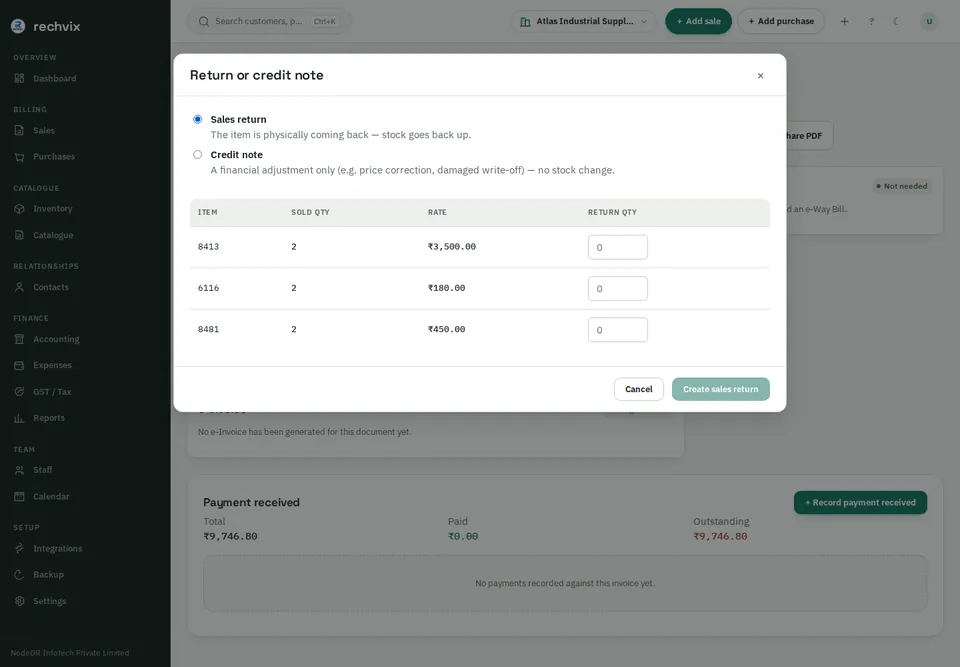
Task: Click the Catalogue sidebar icon
Action: 20,235
